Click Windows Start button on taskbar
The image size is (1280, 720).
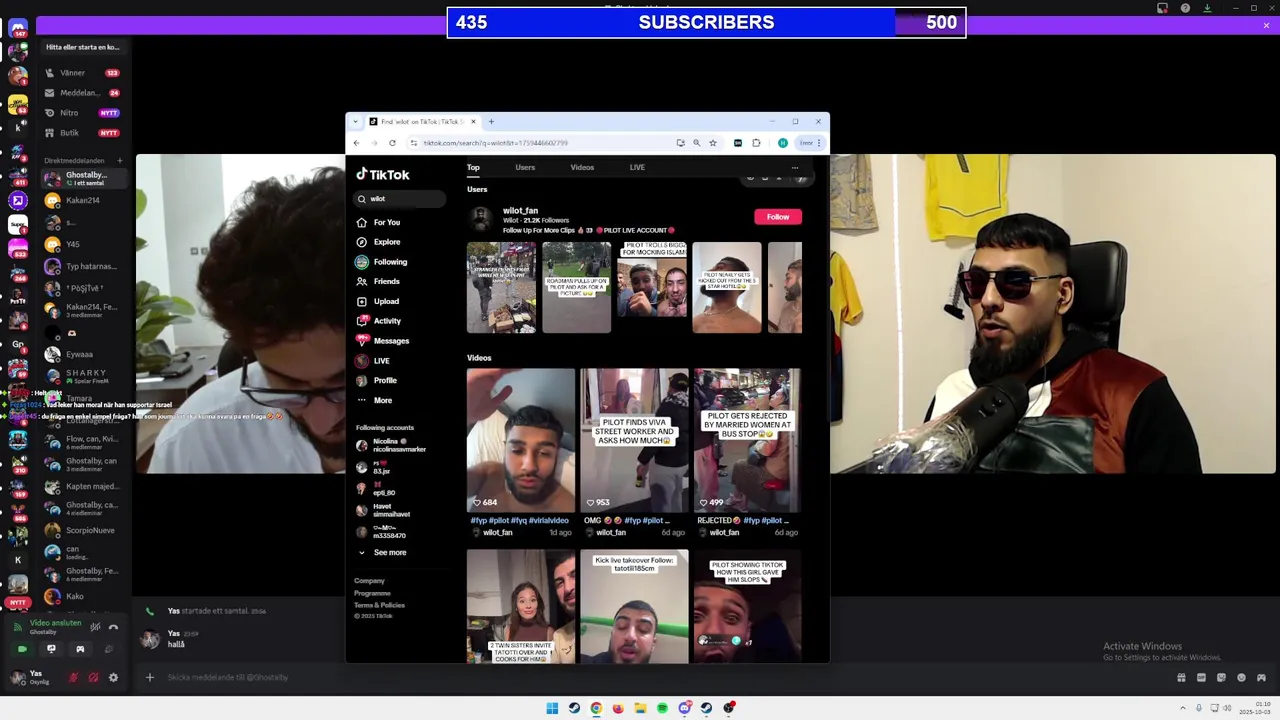552,708
